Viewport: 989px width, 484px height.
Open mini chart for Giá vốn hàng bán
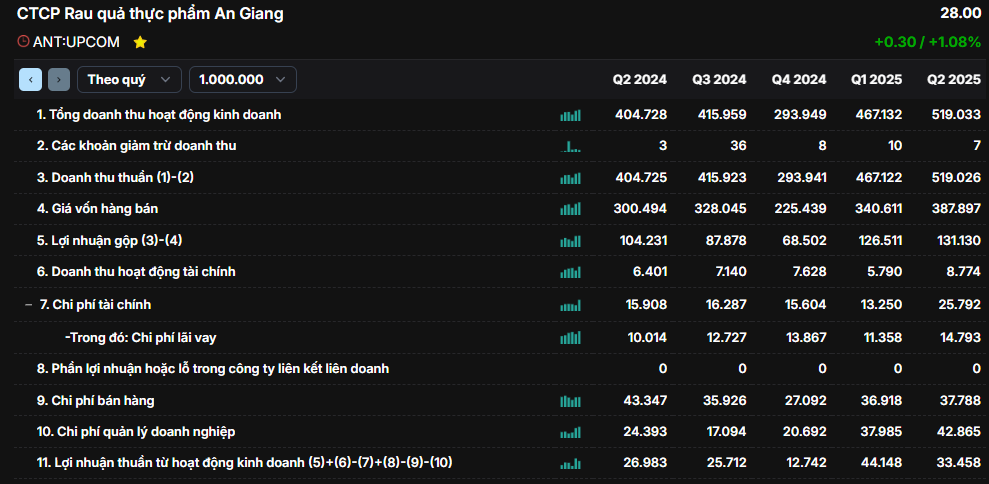click(x=570, y=209)
